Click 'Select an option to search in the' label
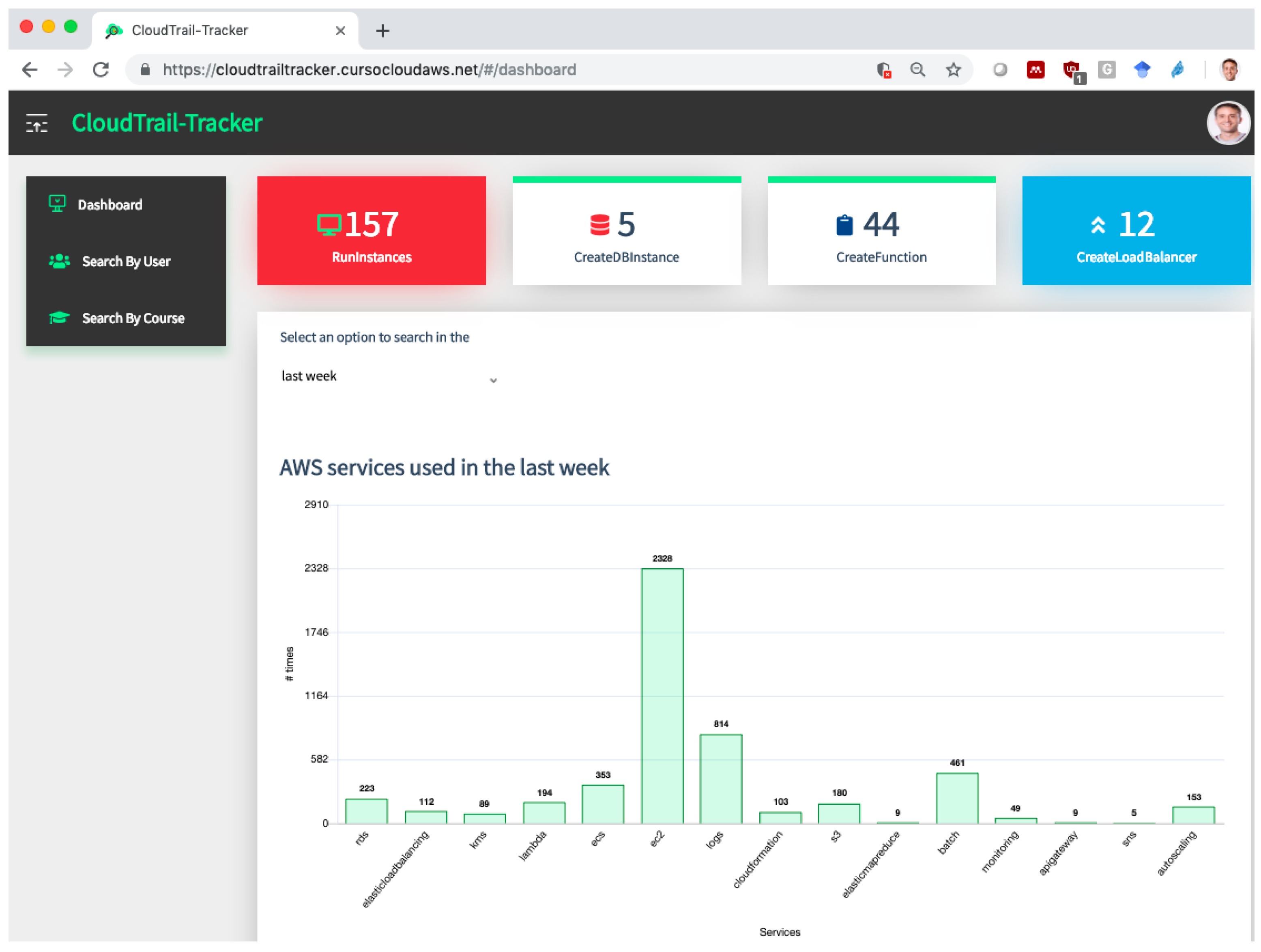This screenshot has height=952, width=1261. tap(374, 337)
